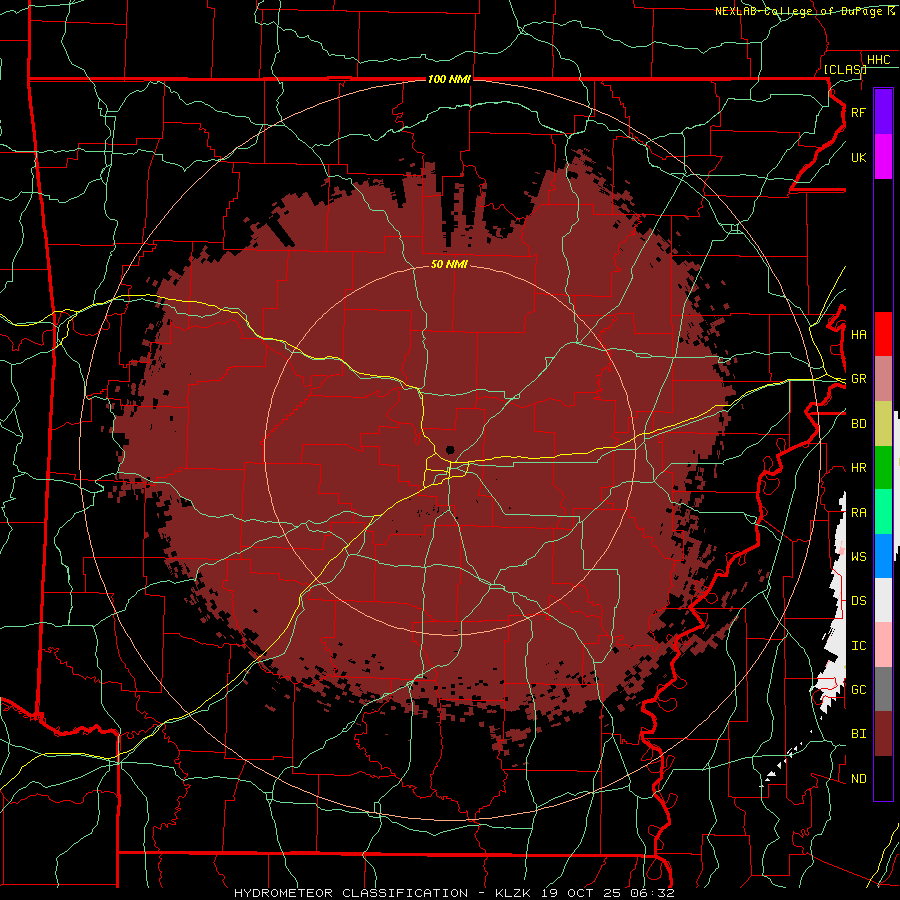Click the IC legend label
Screen dimensions: 900x900
point(858,646)
